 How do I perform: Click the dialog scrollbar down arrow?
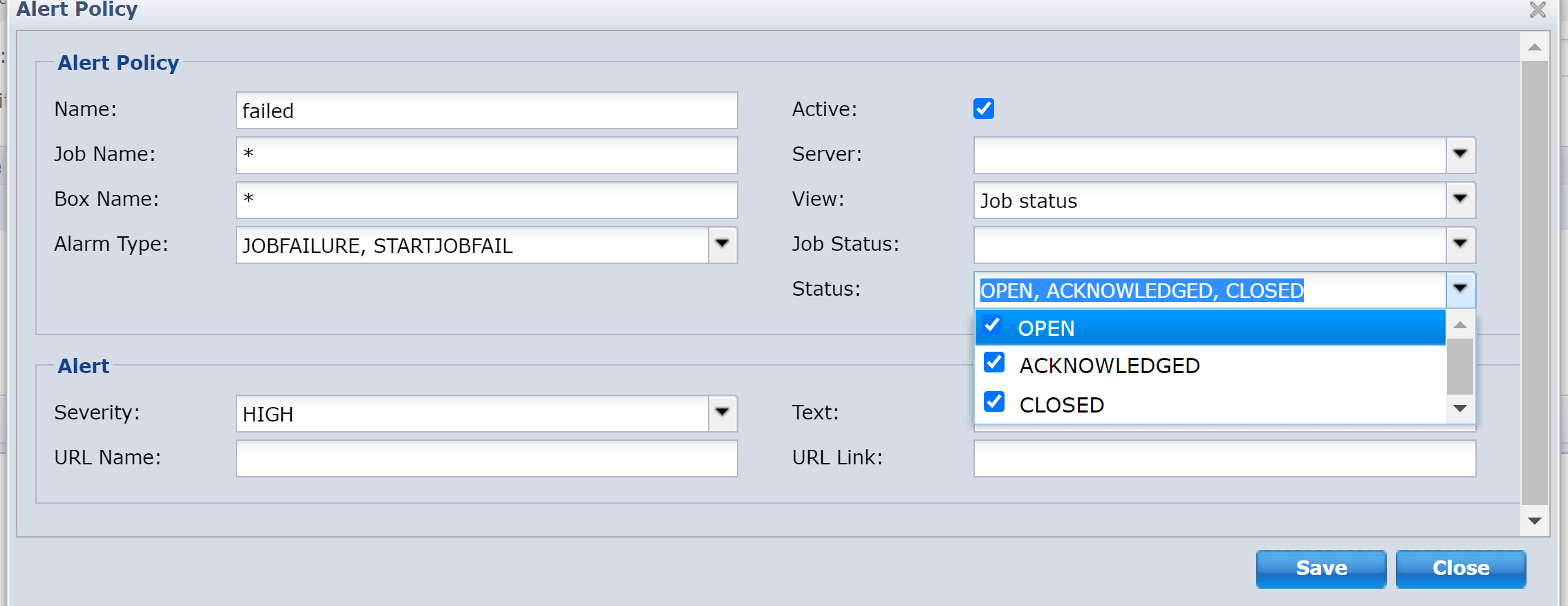tap(1534, 522)
